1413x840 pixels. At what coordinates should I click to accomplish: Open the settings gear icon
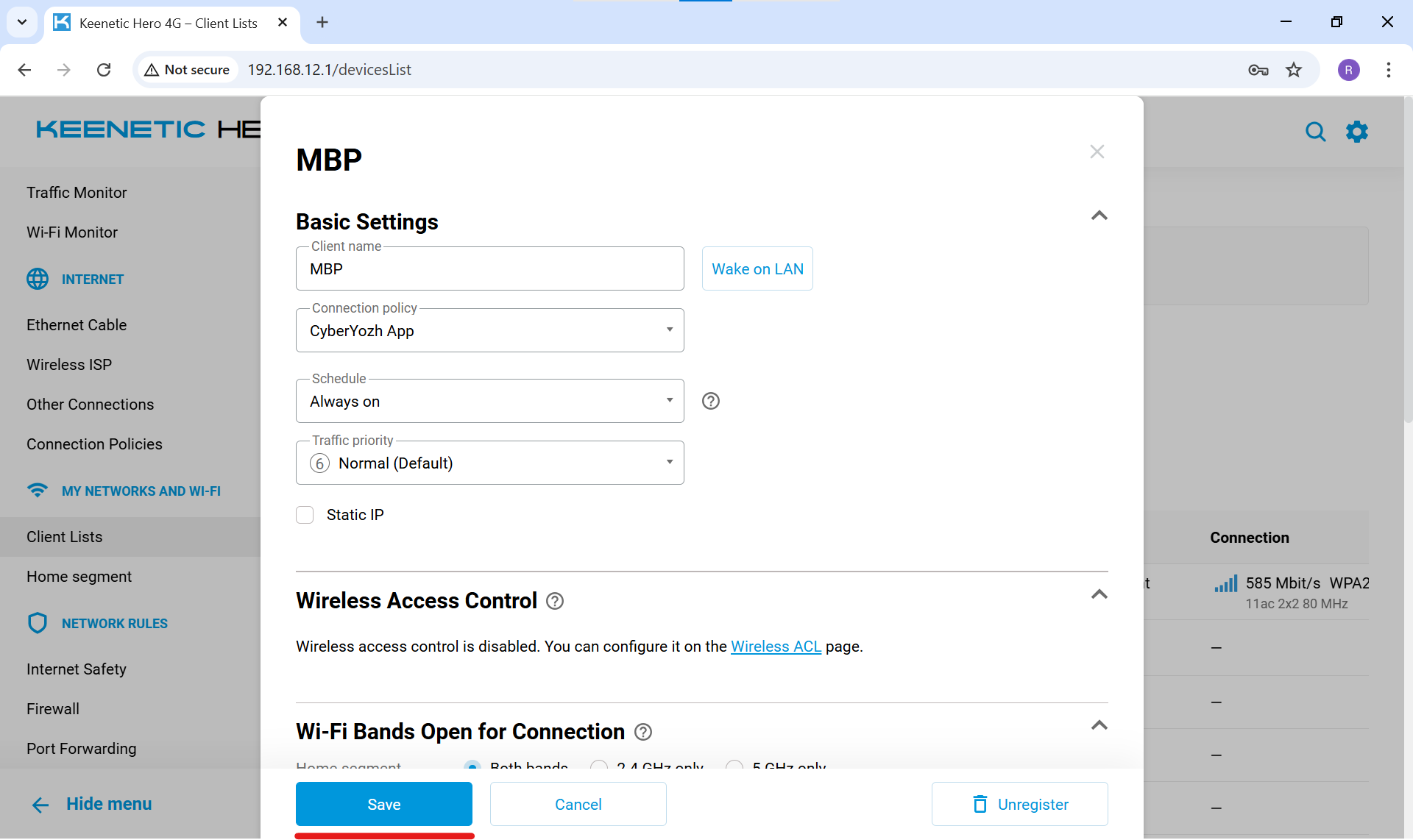pyautogui.click(x=1356, y=132)
